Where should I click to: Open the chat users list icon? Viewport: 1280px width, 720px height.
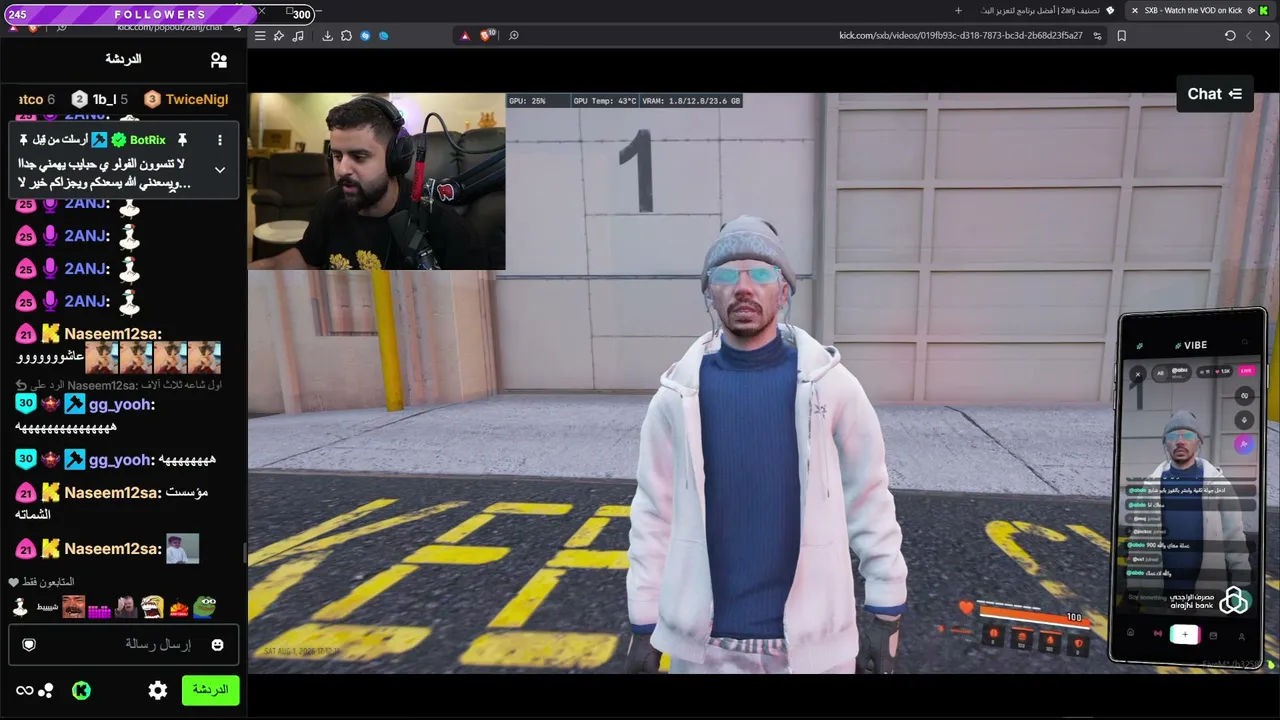pyautogui.click(x=219, y=60)
